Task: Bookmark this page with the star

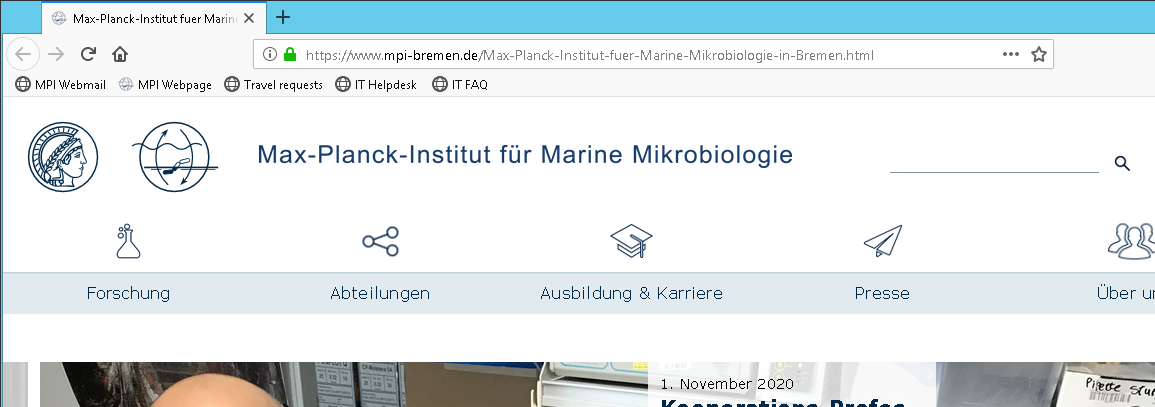Action: point(1039,54)
